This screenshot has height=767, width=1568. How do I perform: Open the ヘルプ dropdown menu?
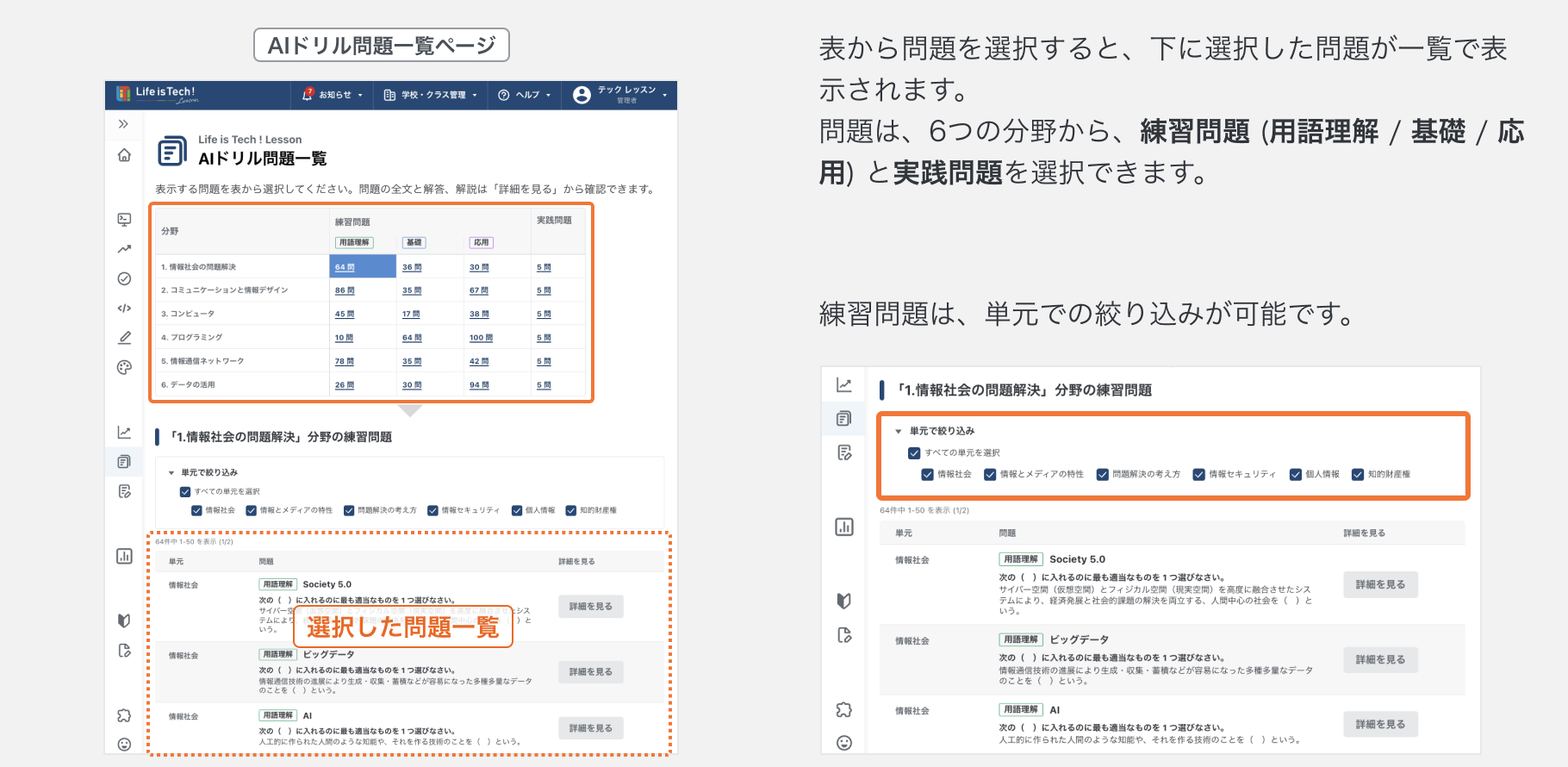tap(524, 95)
